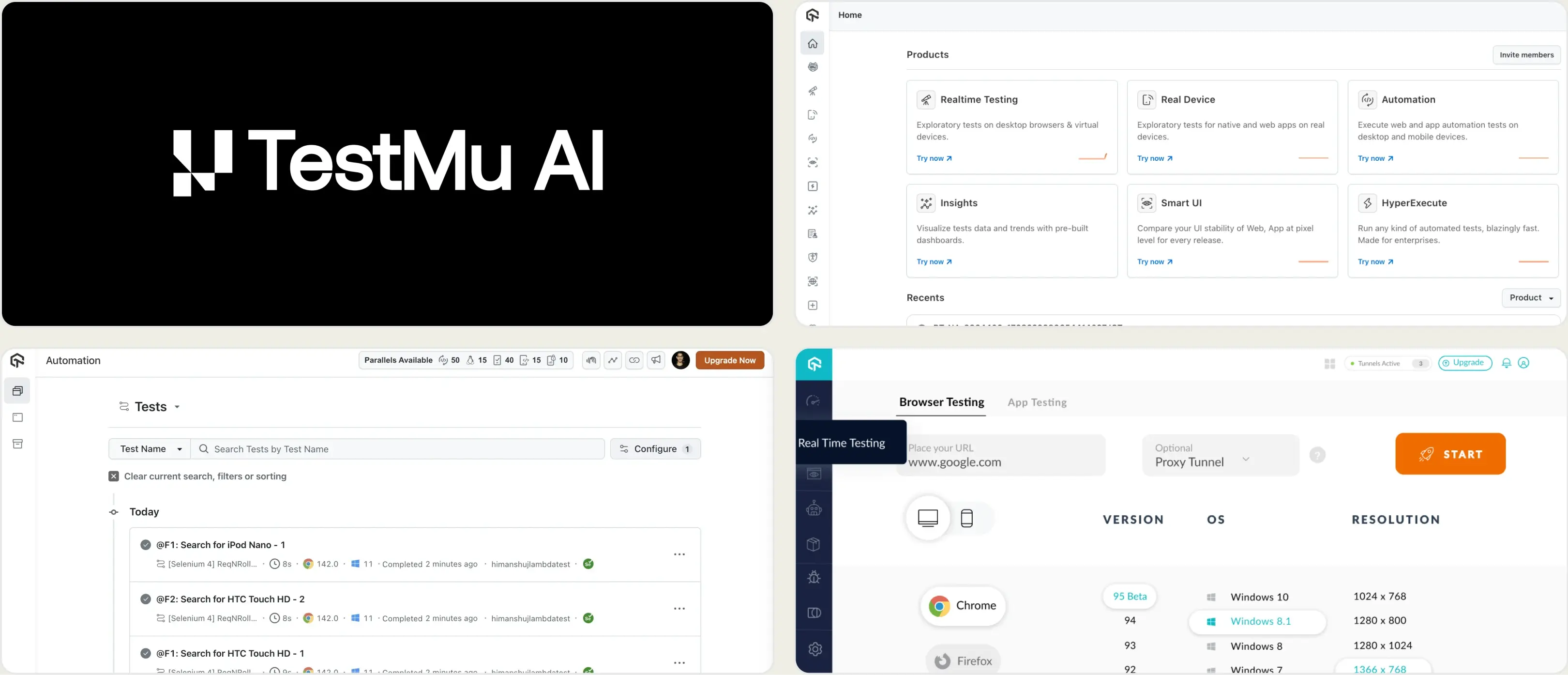1568x675 pixels.
Task: Choose version 95 Beta
Action: (1129, 596)
